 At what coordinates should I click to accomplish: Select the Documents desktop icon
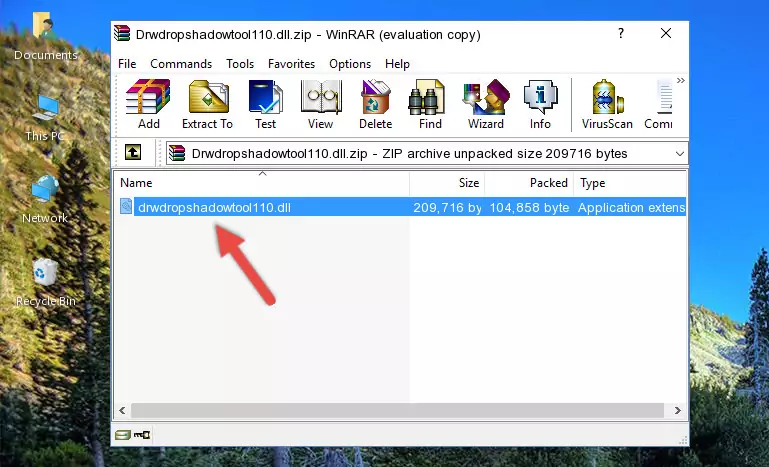[45, 37]
